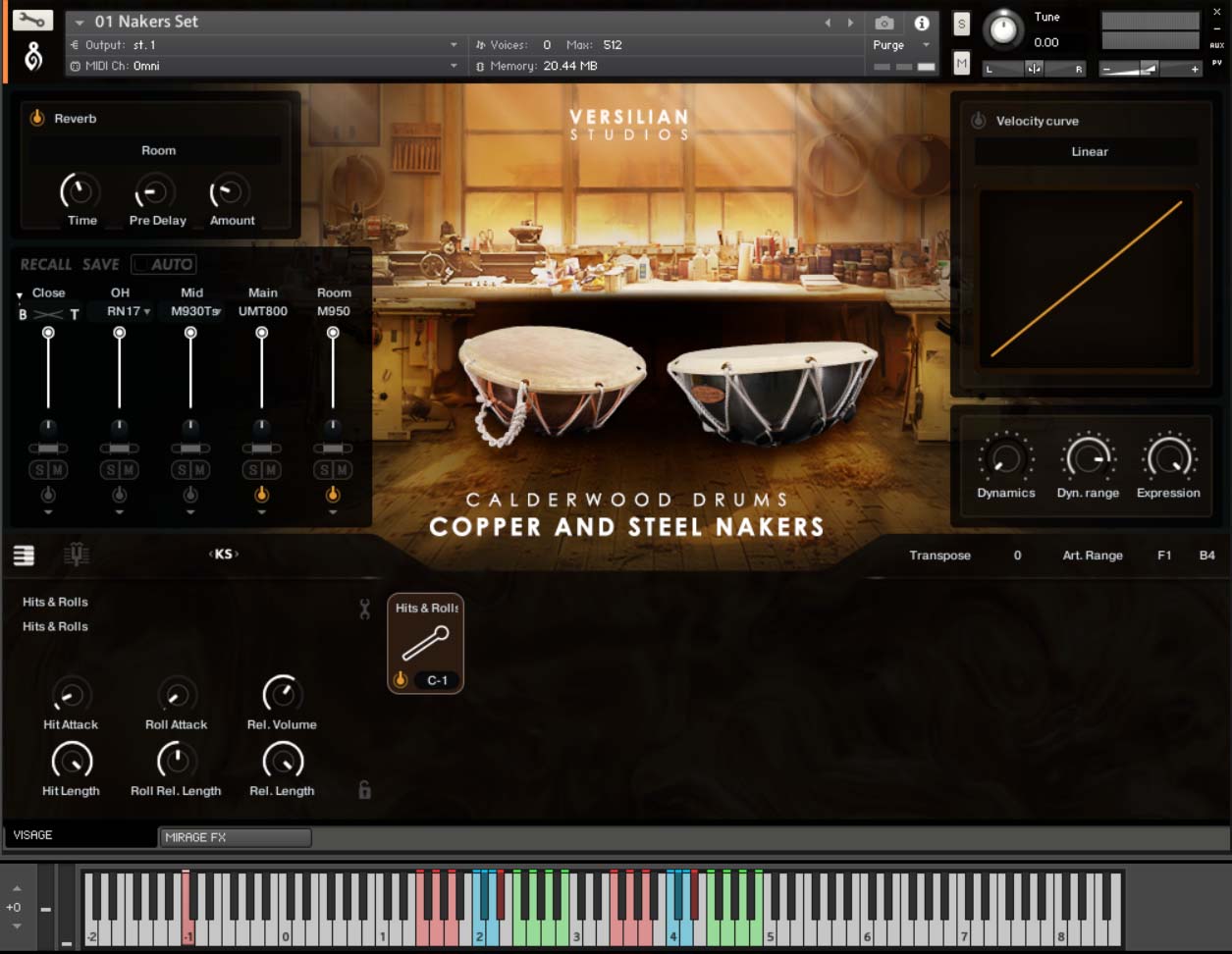Disable the Room mic power button
The width and height of the screenshot is (1232, 954).
[x=333, y=495]
